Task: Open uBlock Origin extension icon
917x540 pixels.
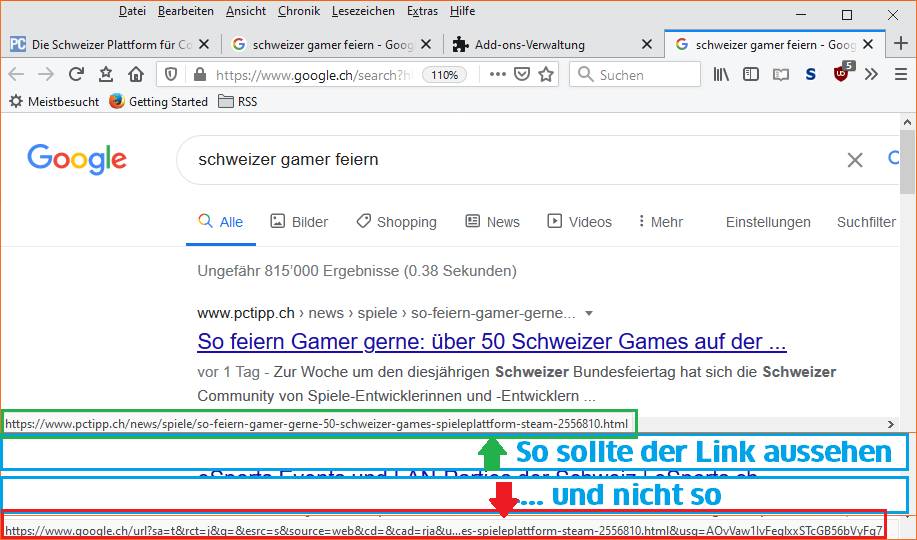Action: point(842,73)
